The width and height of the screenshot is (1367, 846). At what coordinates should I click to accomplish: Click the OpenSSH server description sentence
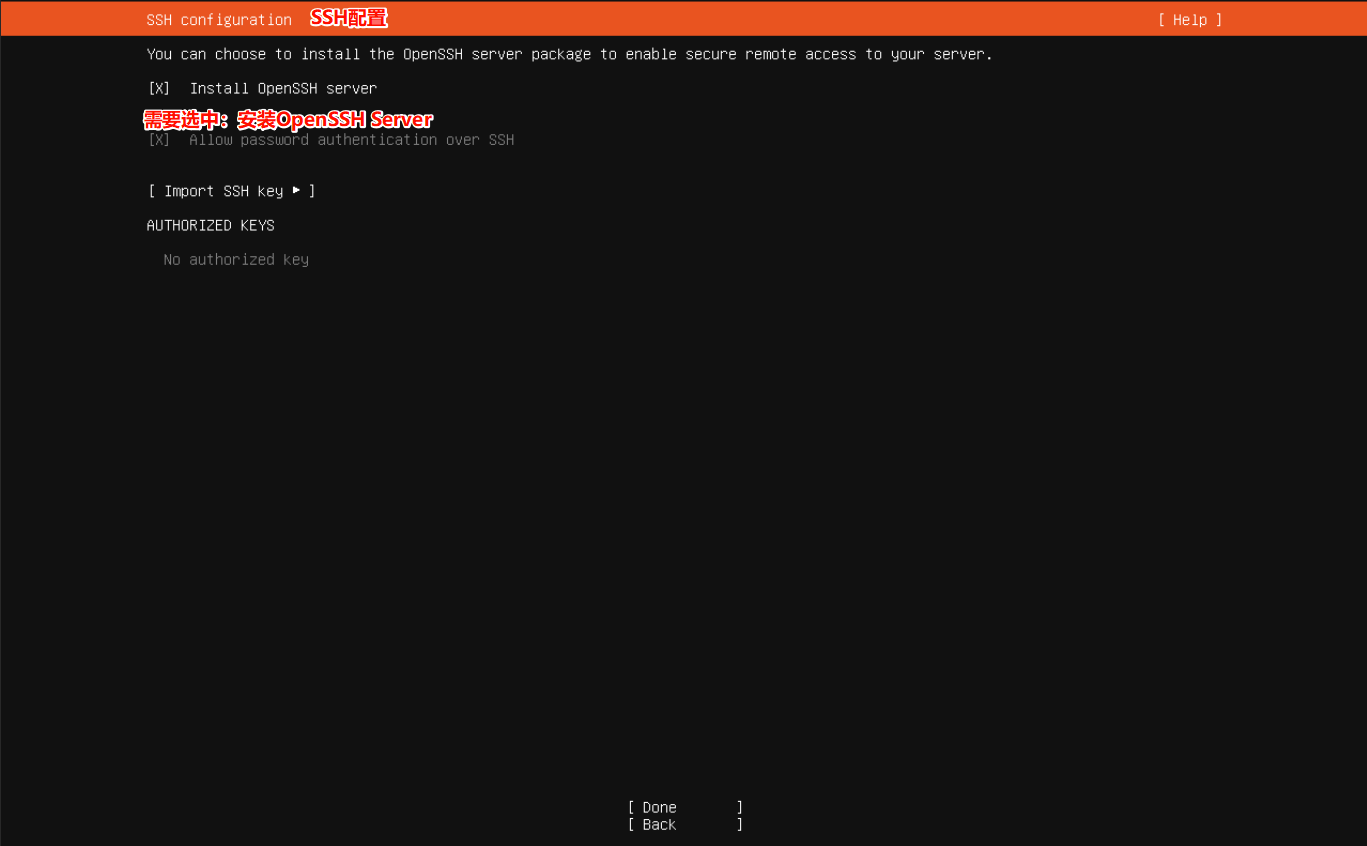click(x=569, y=54)
